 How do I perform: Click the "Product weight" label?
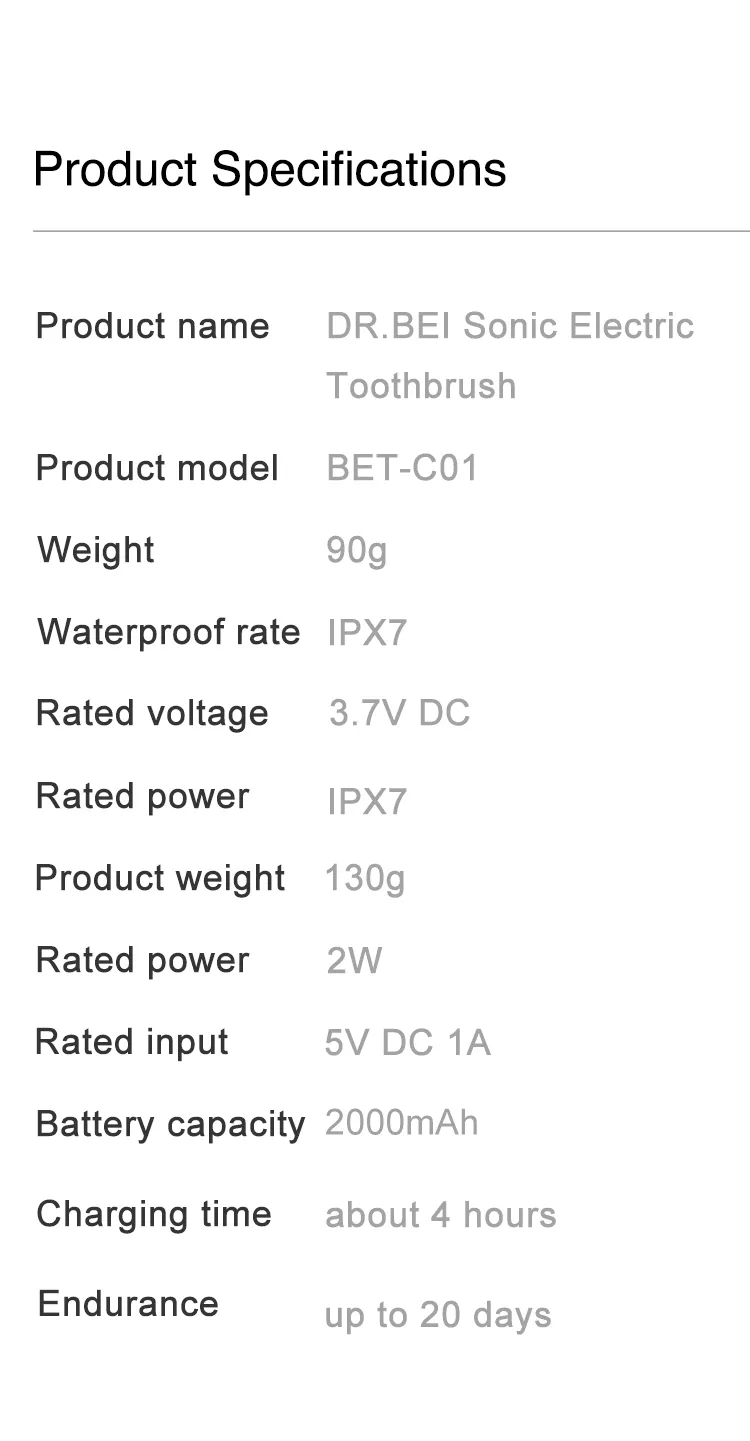(160, 878)
